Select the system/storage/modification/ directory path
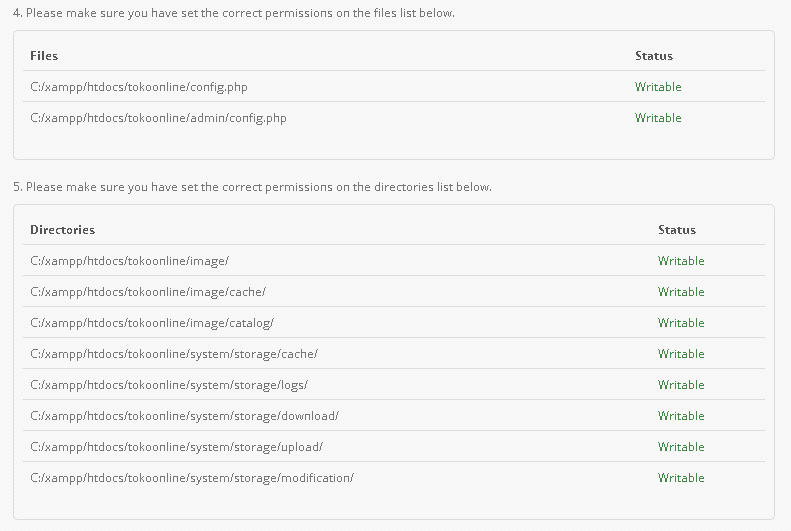 tap(191, 478)
